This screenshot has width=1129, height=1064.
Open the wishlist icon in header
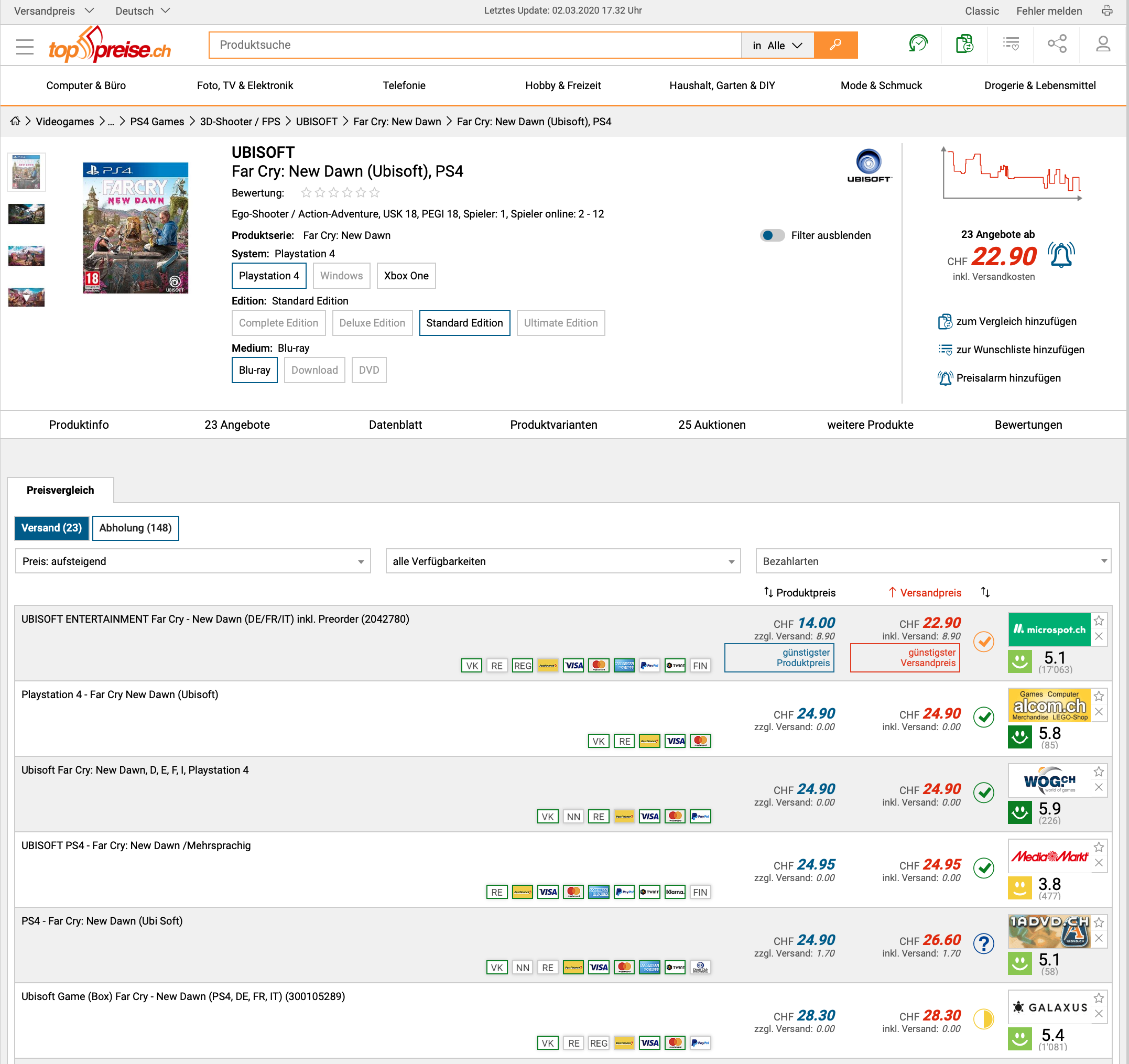pos(1011,44)
